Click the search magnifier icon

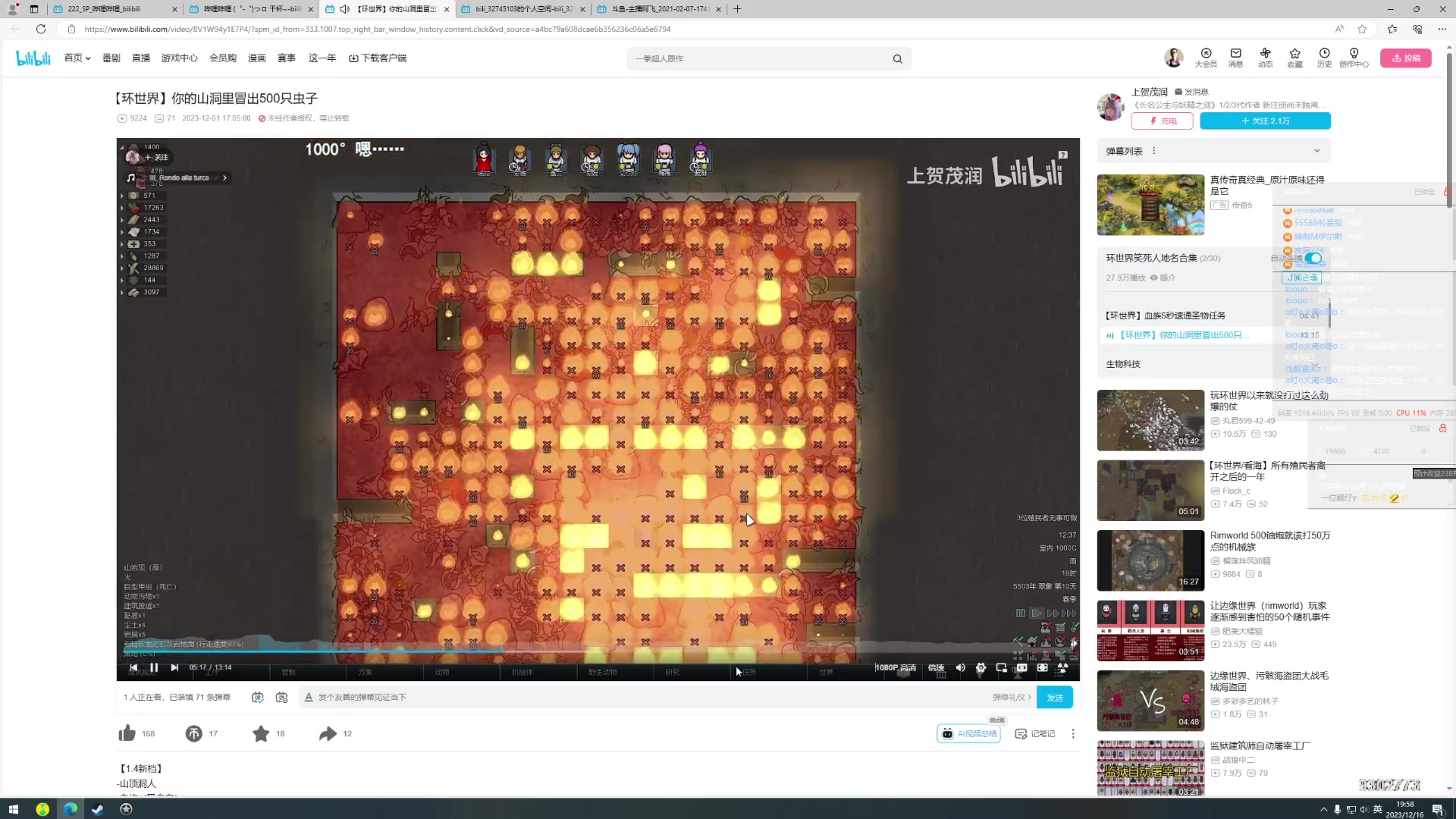897,58
